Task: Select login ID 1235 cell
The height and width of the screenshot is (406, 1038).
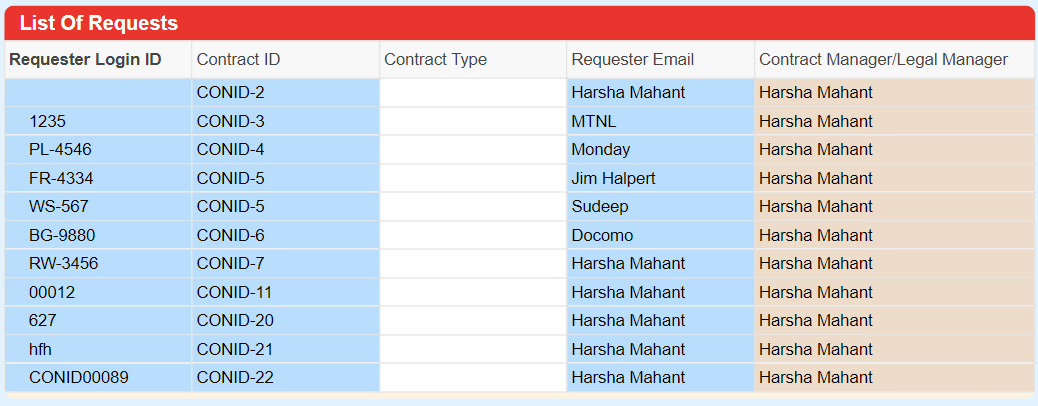Action: point(98,121)
